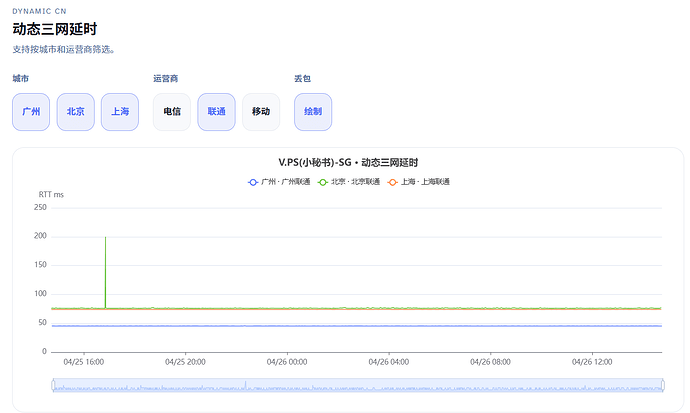Click the 04/26 12:00 axis label
This screenshot has height=413, width=690.
[592, 362]
